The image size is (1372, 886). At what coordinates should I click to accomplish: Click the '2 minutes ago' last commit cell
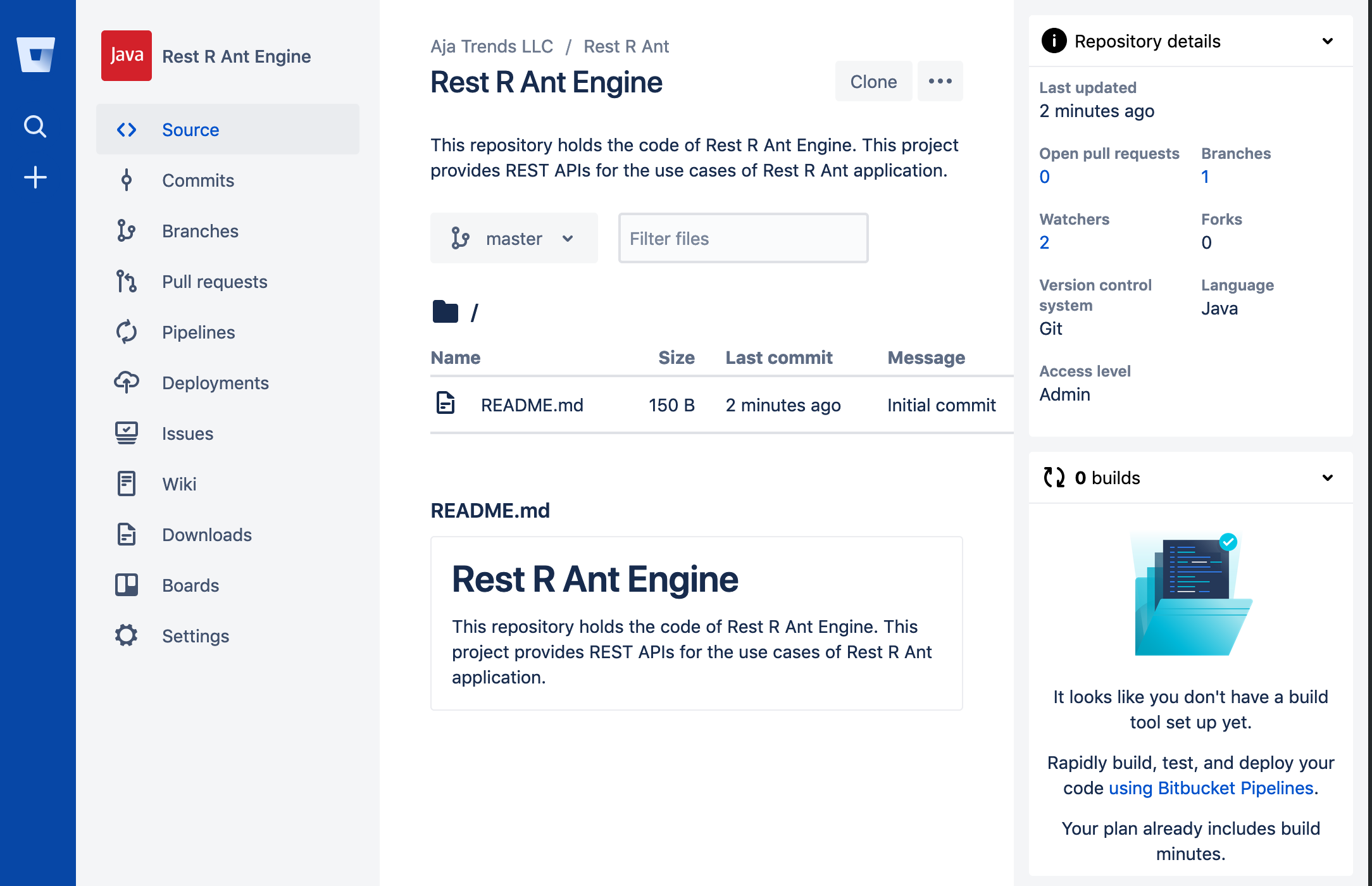point(783,405)
